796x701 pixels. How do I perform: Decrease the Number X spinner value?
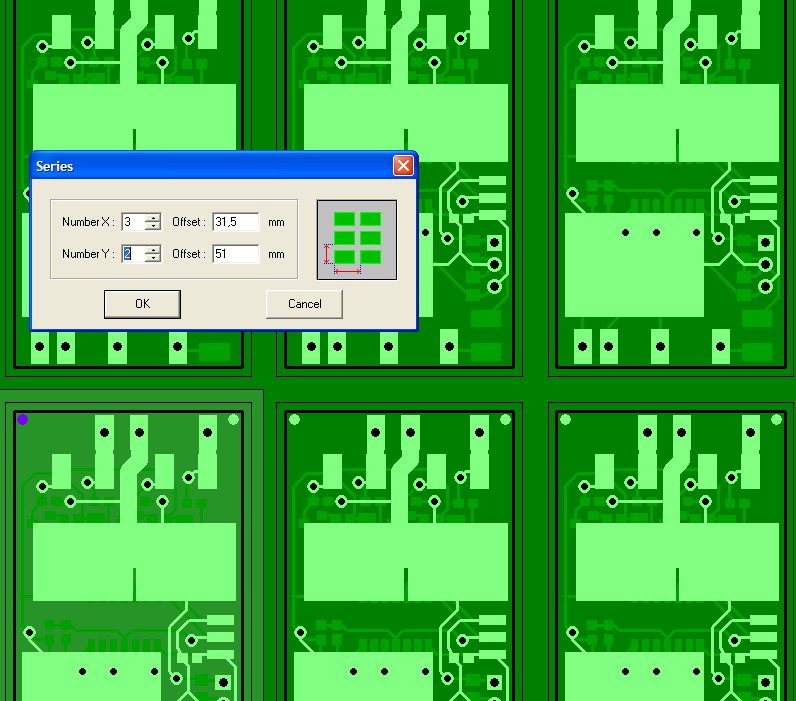(153, 226)
